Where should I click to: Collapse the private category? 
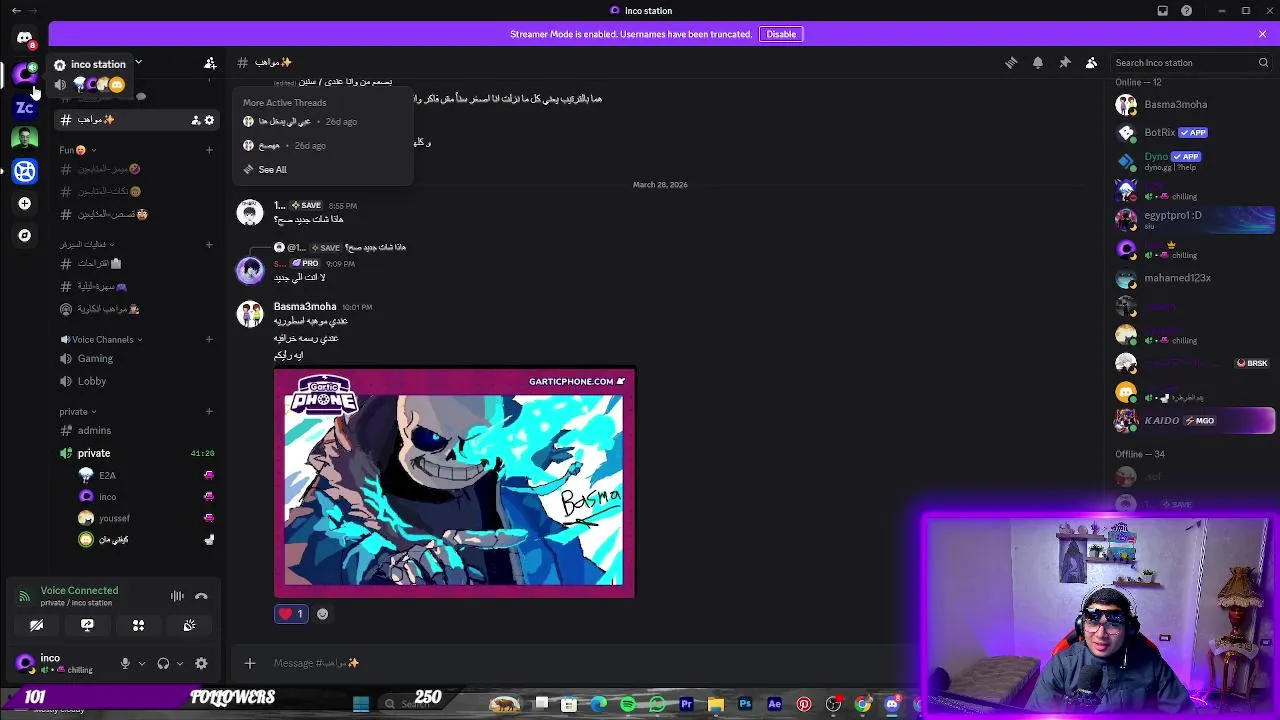pos(78,411)
